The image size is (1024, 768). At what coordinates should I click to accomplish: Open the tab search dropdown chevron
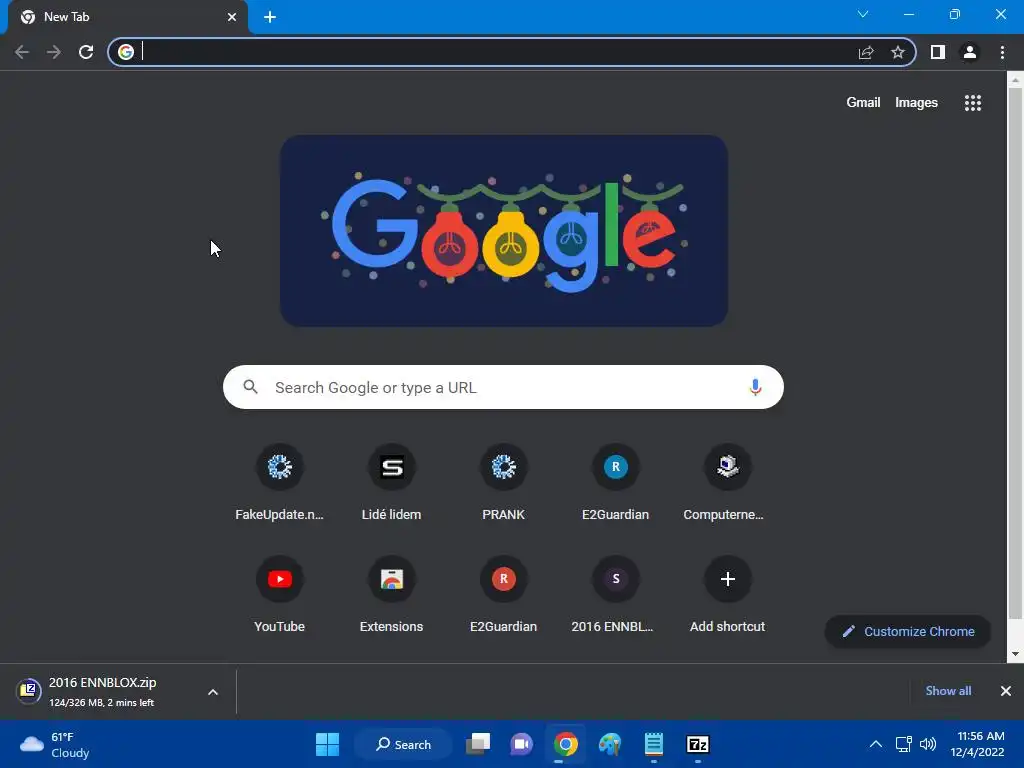[863, 14]
